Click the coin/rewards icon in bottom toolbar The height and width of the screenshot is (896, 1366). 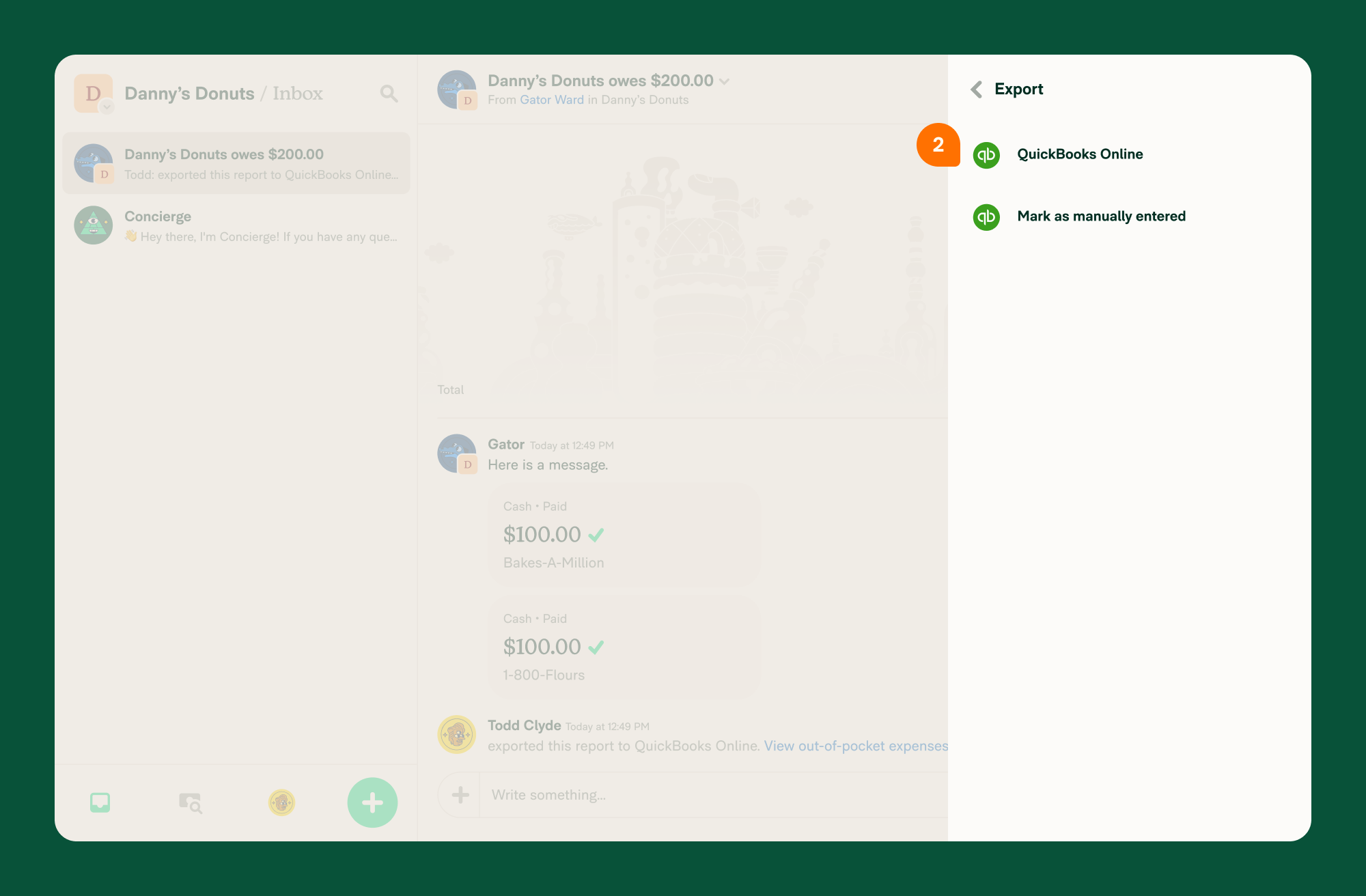(x=281, y=800)
